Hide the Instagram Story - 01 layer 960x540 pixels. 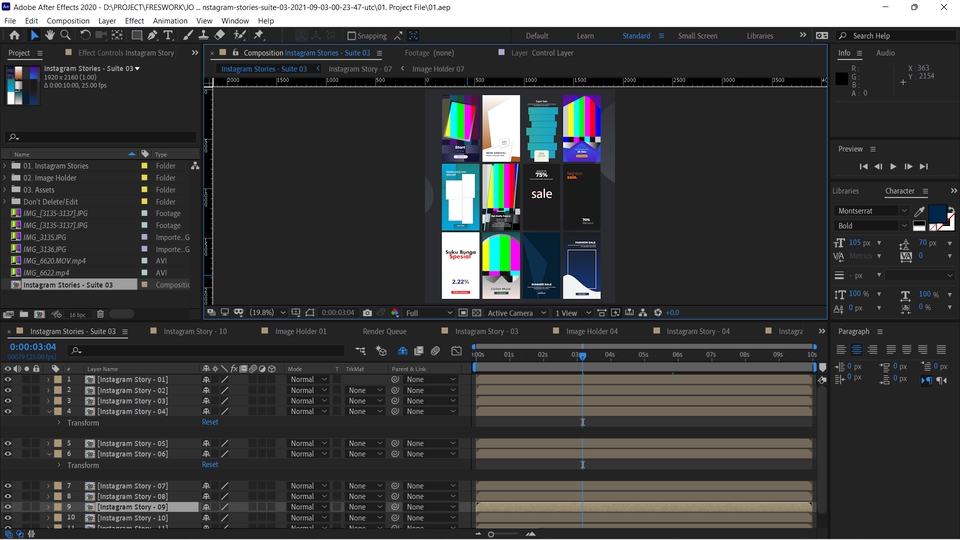[8, 380]
